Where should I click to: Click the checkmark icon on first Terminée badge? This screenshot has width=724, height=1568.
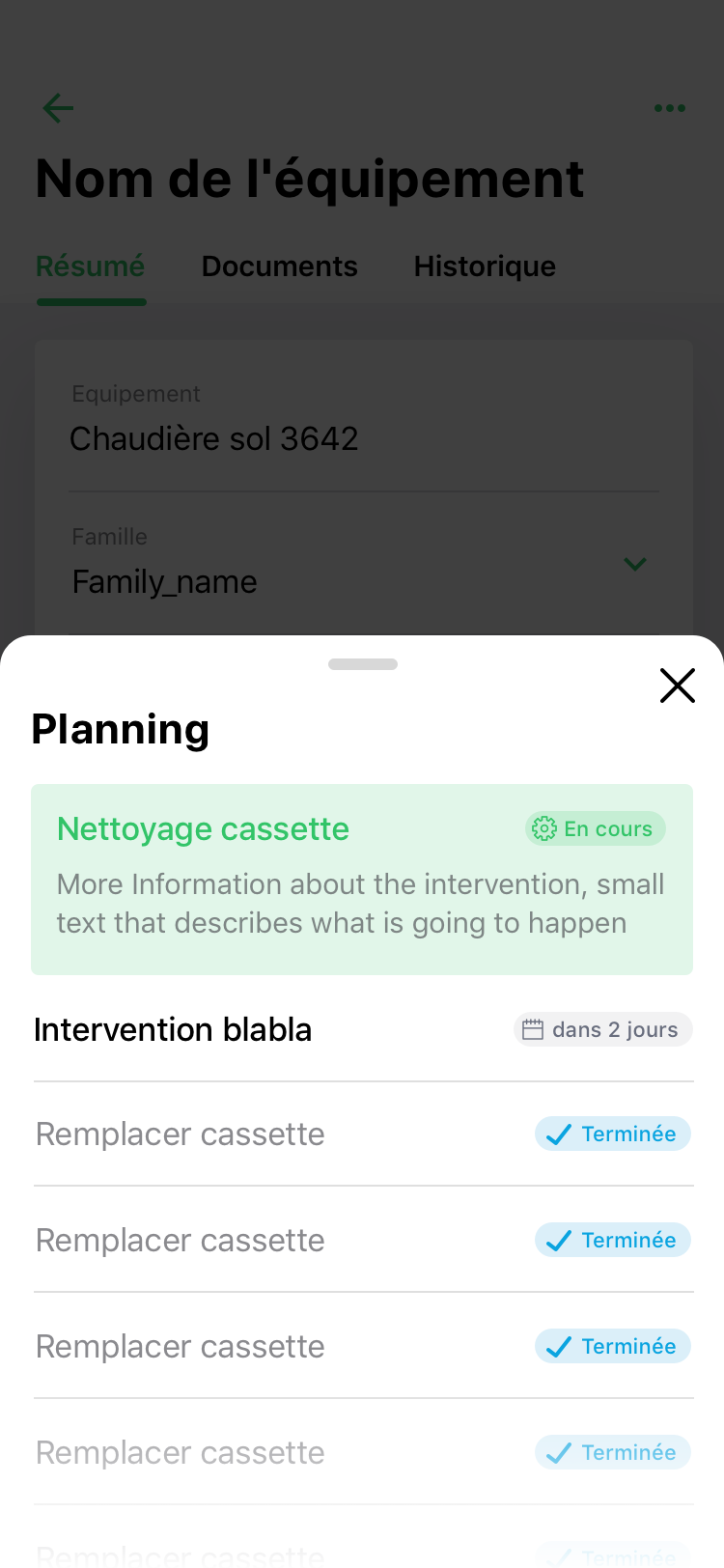click(559, 1134)
